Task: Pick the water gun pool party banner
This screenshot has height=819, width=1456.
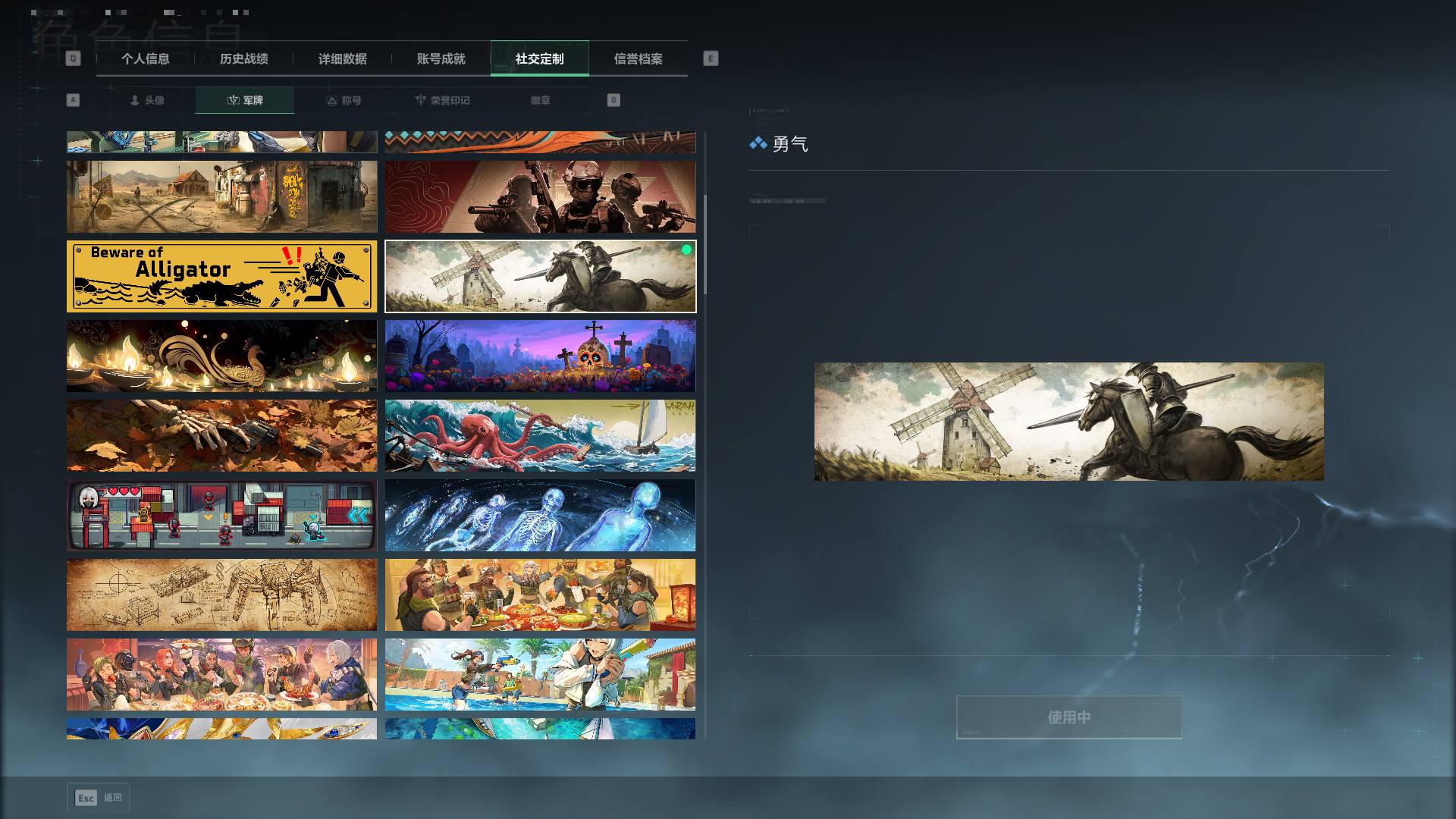Action: (x=540, y=674)
